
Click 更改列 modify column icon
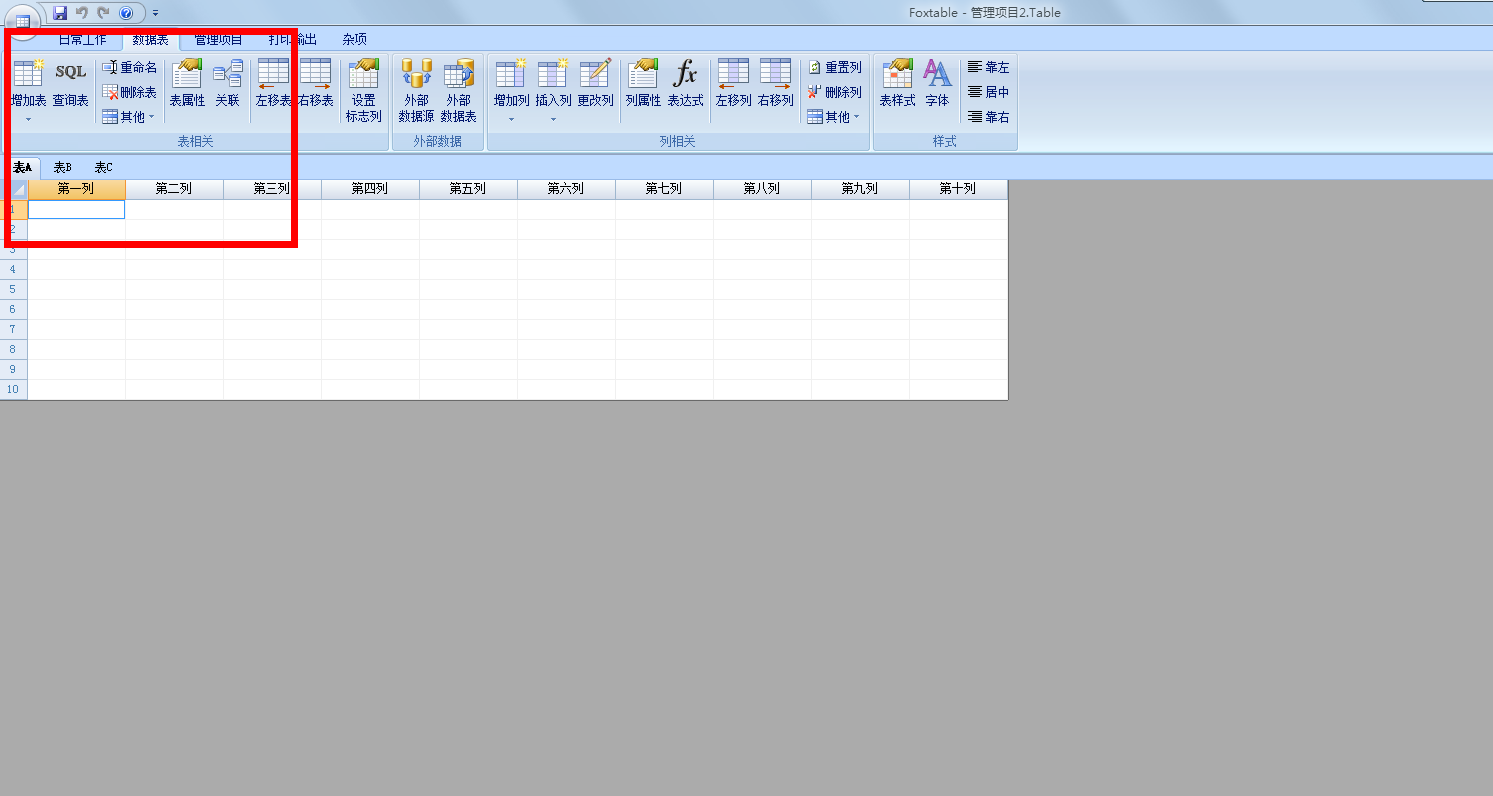(x=595, y=84)
